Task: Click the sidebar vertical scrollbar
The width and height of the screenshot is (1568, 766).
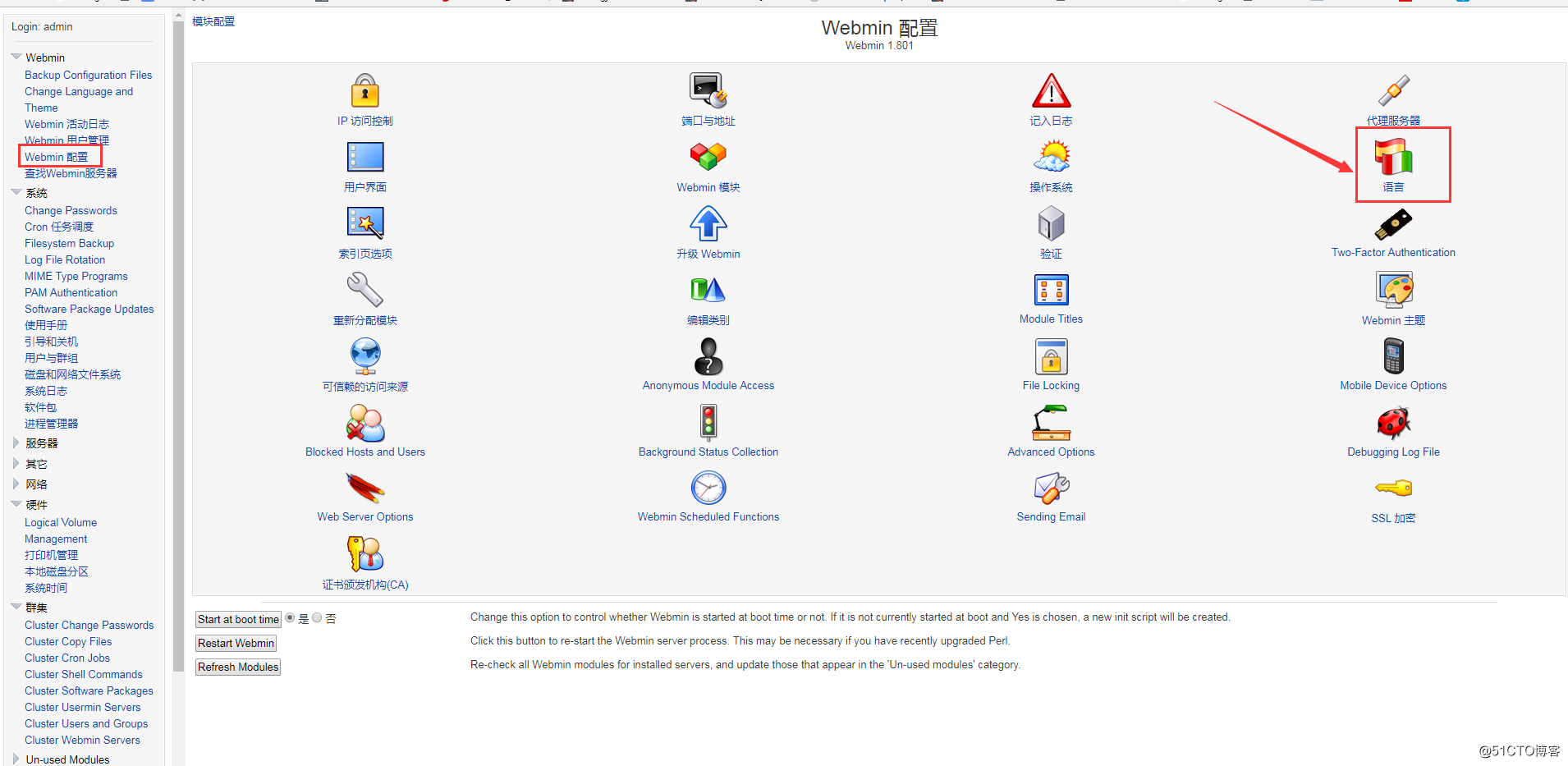Action: tap(178, 345)
